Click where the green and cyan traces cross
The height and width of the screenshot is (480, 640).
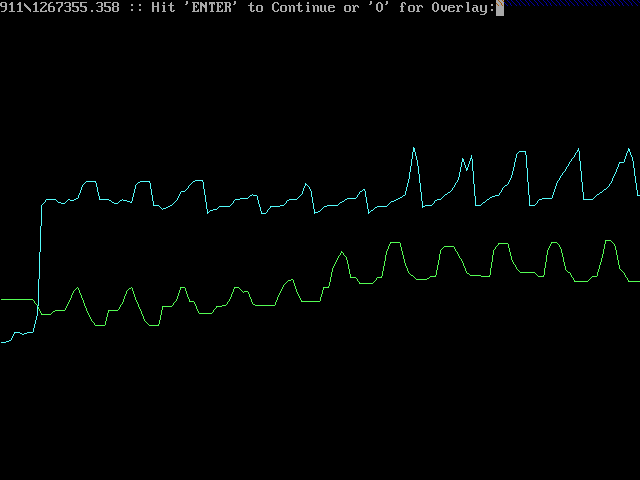37,305
